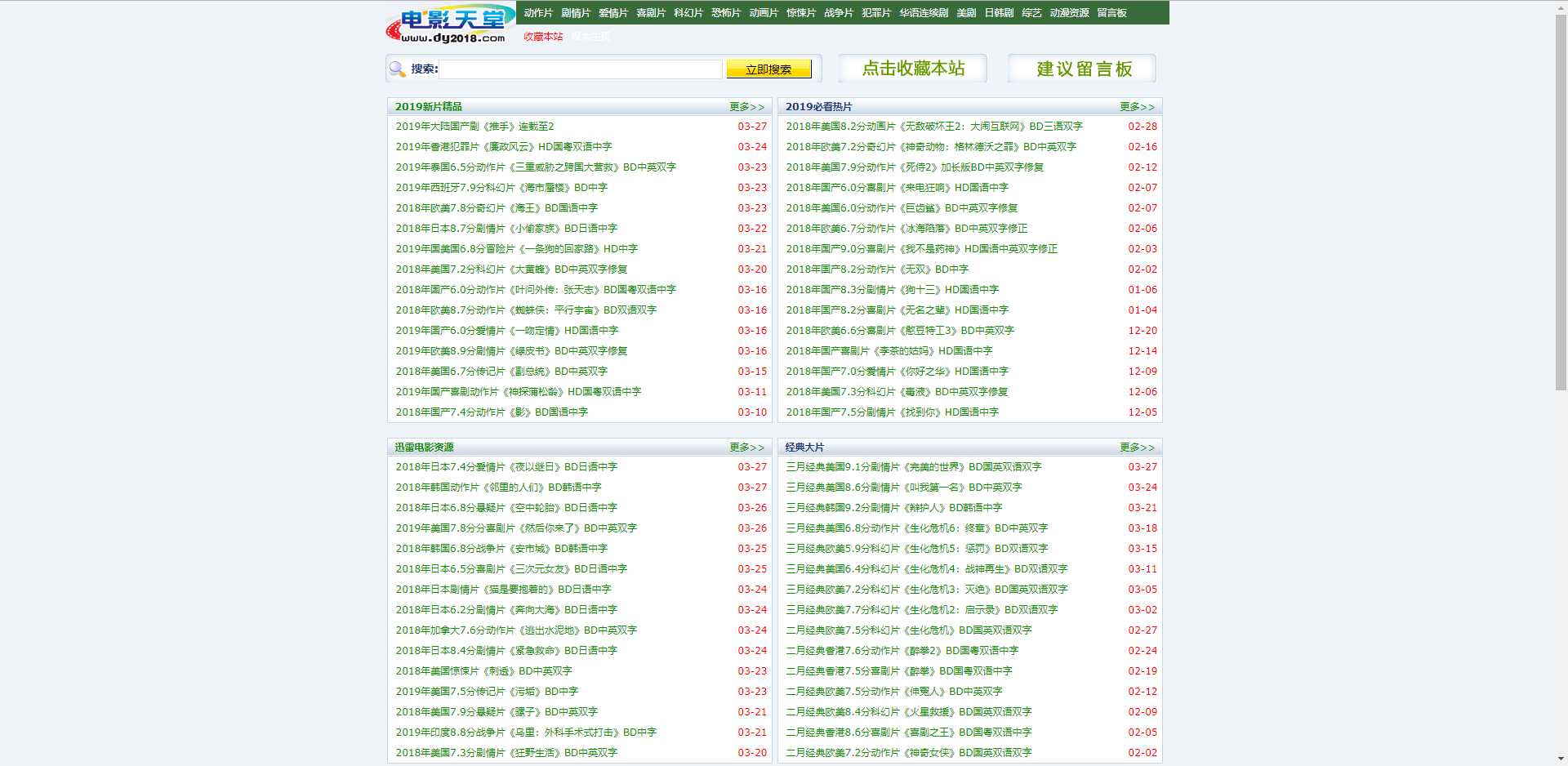Open 《火星救援》BD国英双语双字
Screen dimensions: 1568x766
909,712
